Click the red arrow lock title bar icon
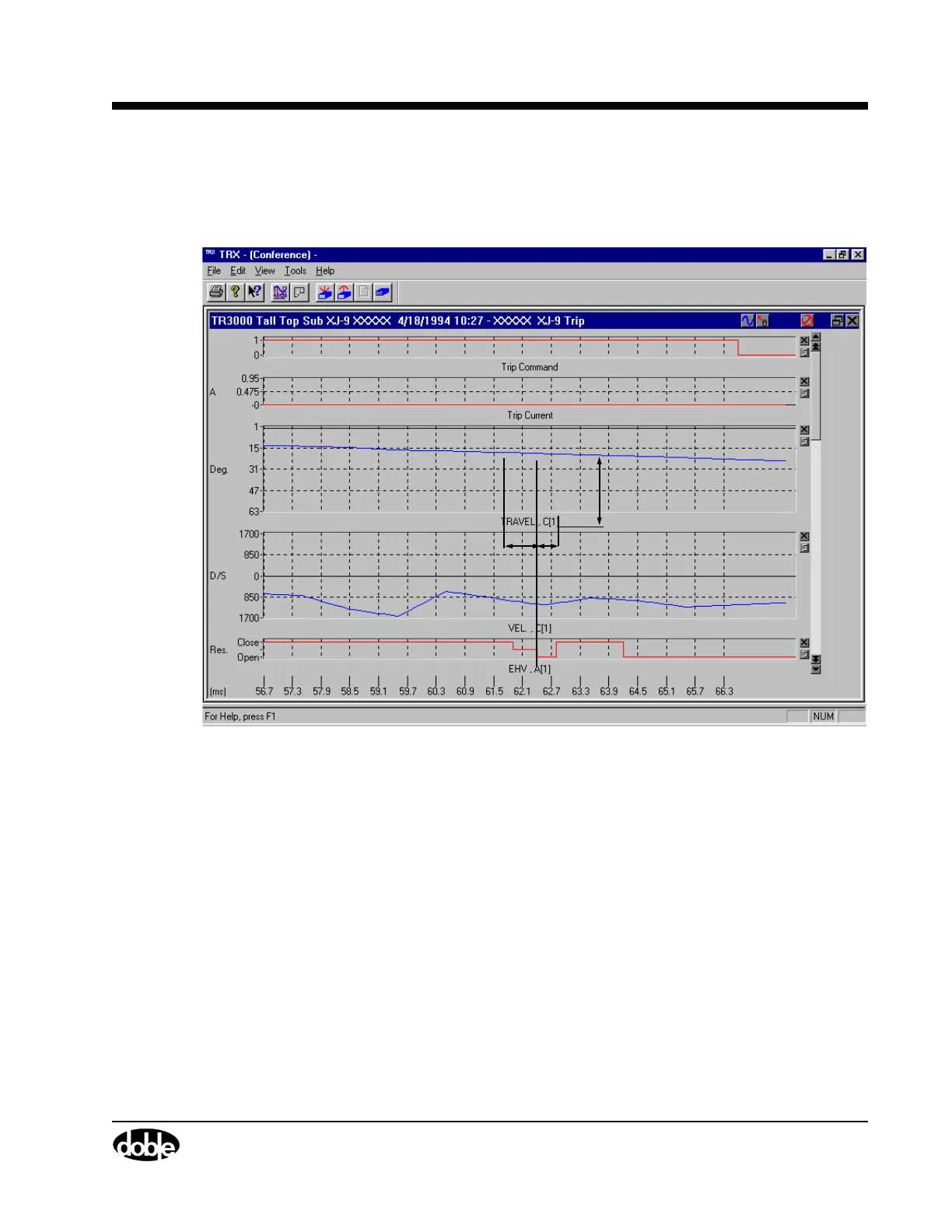 (762, 320)
